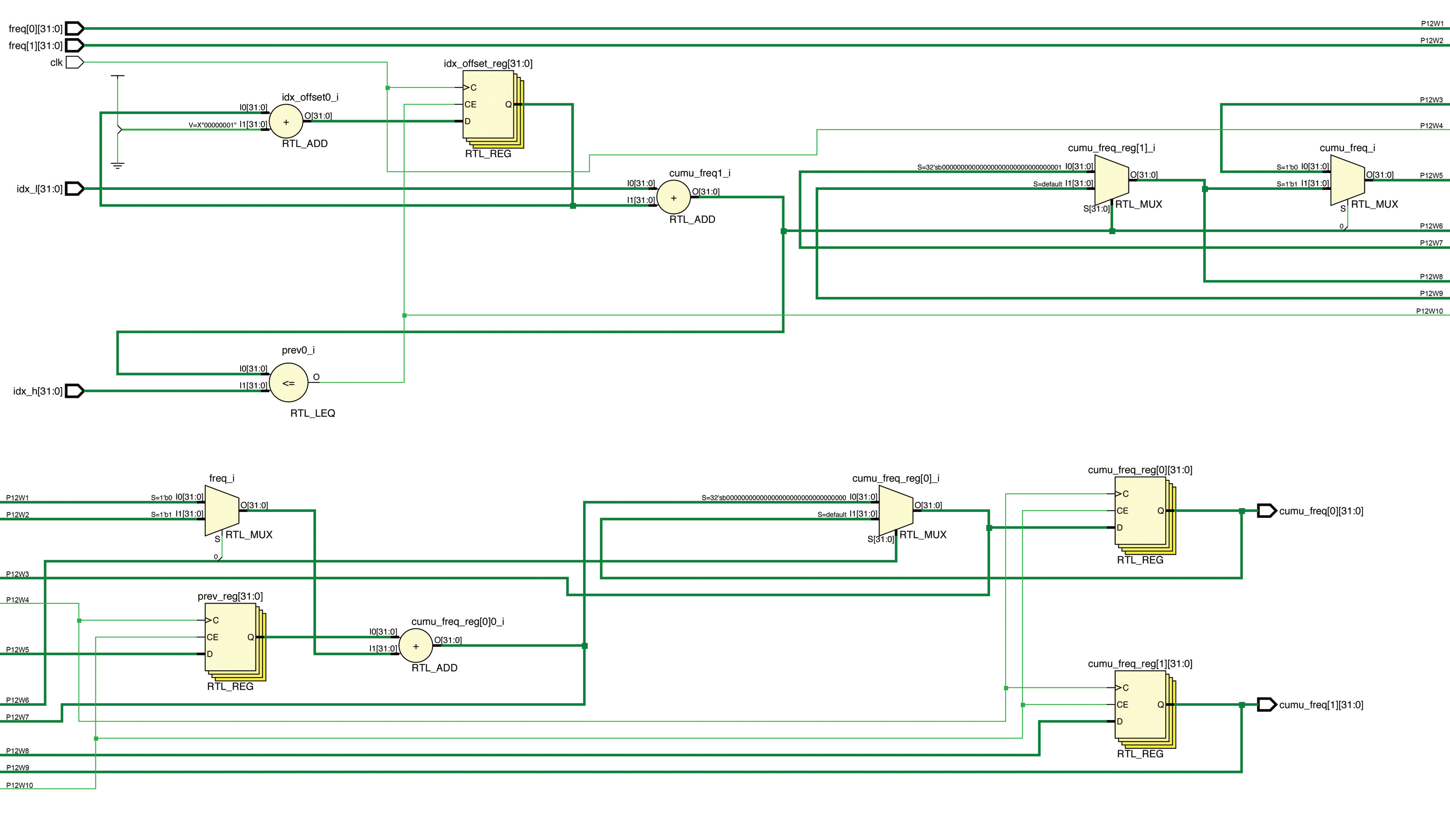Screen dimensions: 1450x840
Task: Select the cumu_freq_reg[1]_i multiplexer shape
Action: point(1111,180)
